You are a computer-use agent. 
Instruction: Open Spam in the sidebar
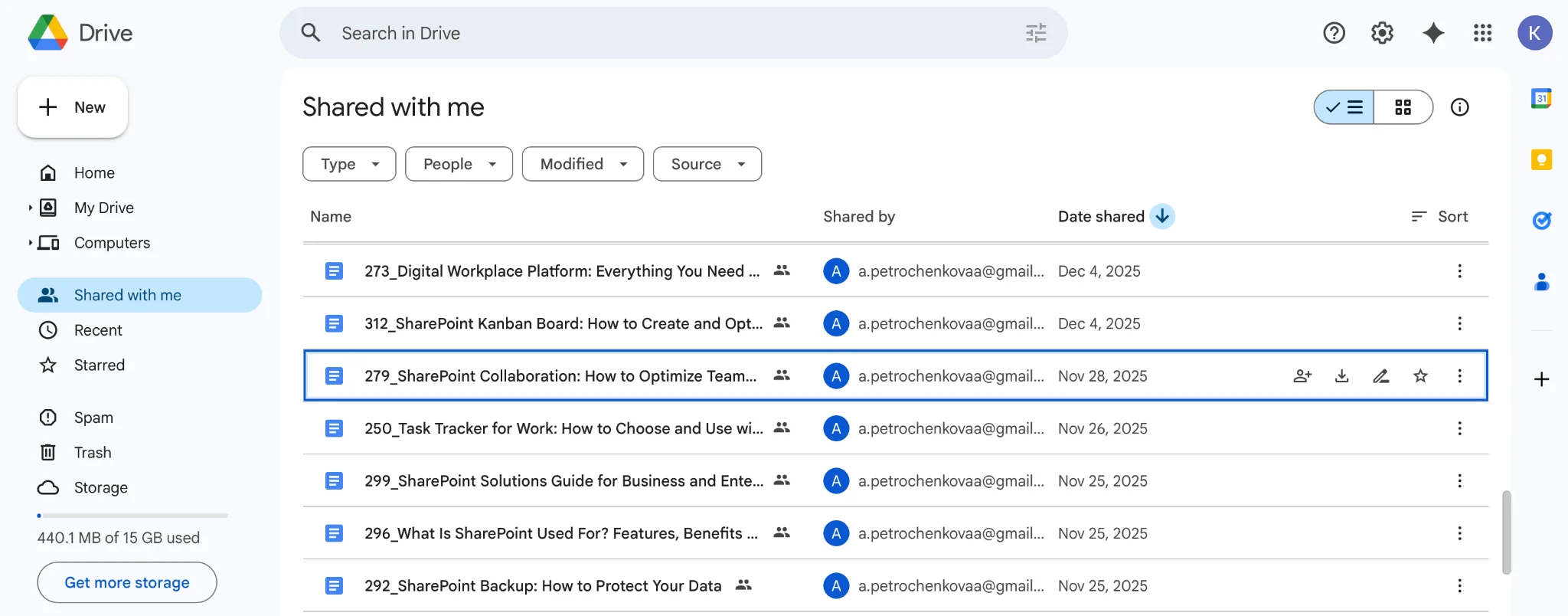pyautogui.click(x=139, y=418)
